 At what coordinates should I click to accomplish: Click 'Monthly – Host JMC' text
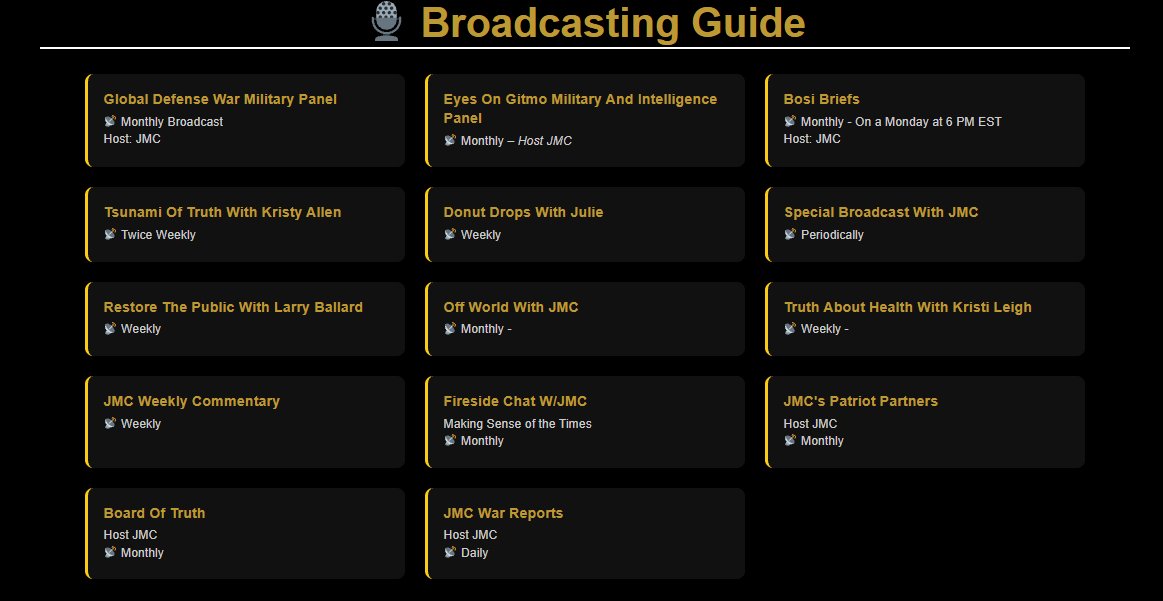point(516,141)
